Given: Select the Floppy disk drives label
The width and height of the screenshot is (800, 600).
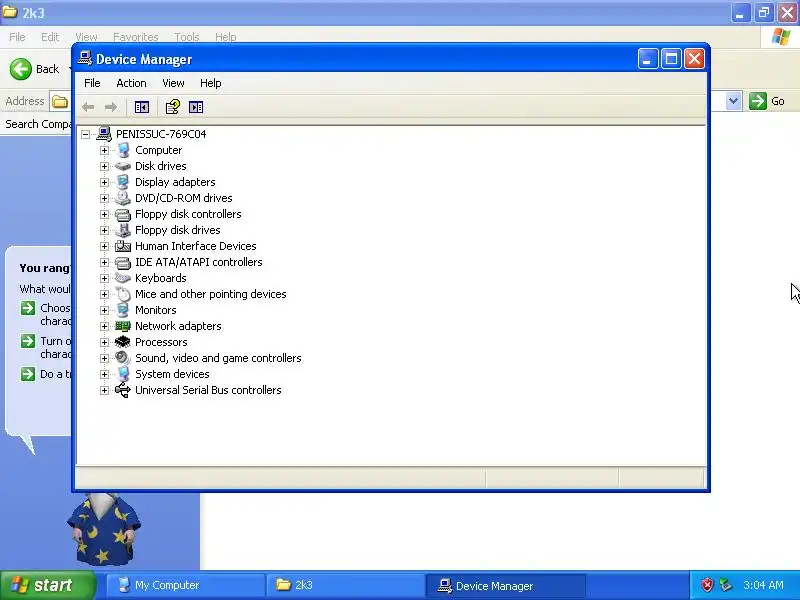Looking at the screenshot, I should click(178, 230).
